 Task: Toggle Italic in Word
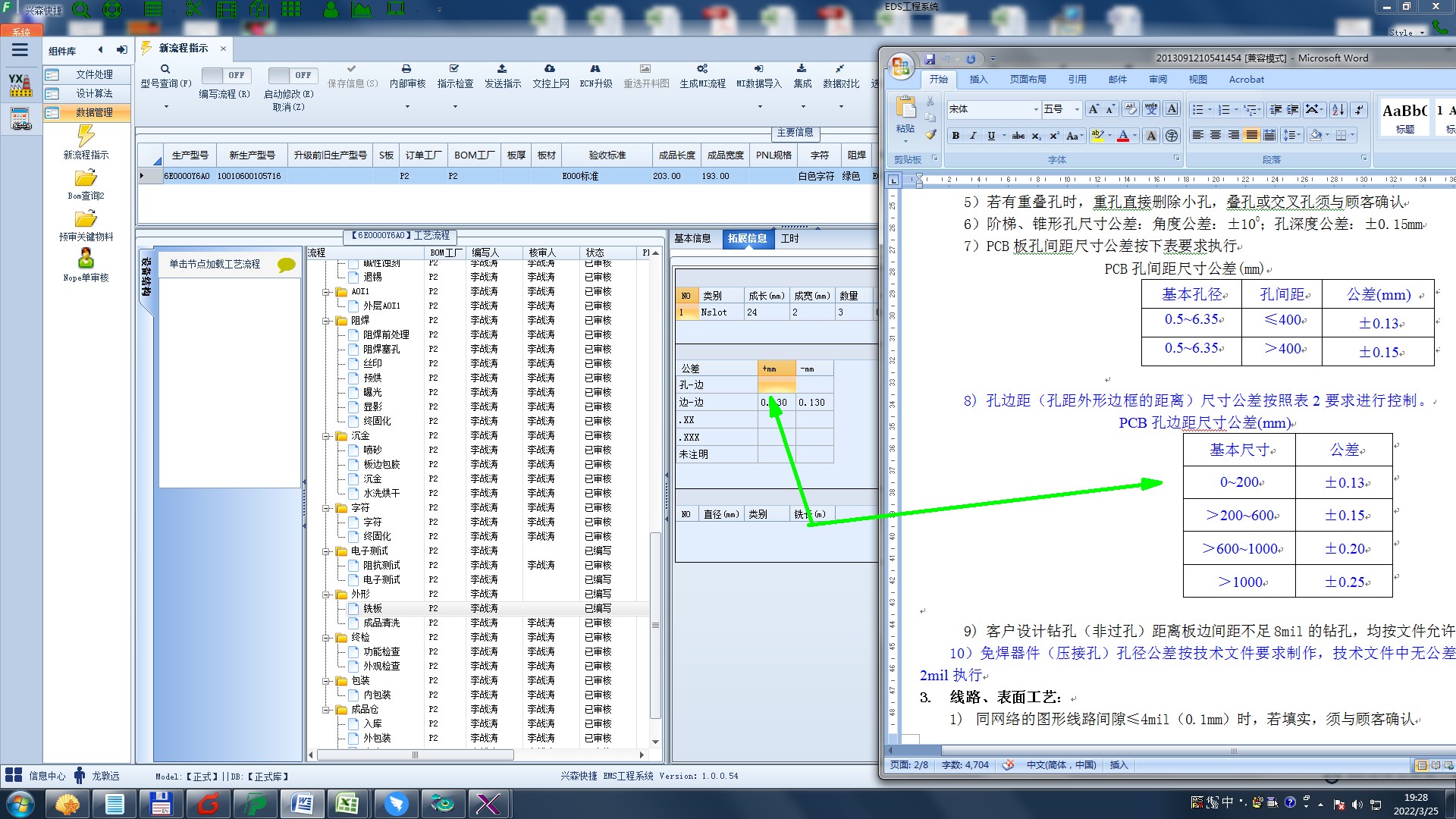tap(973, 136)
